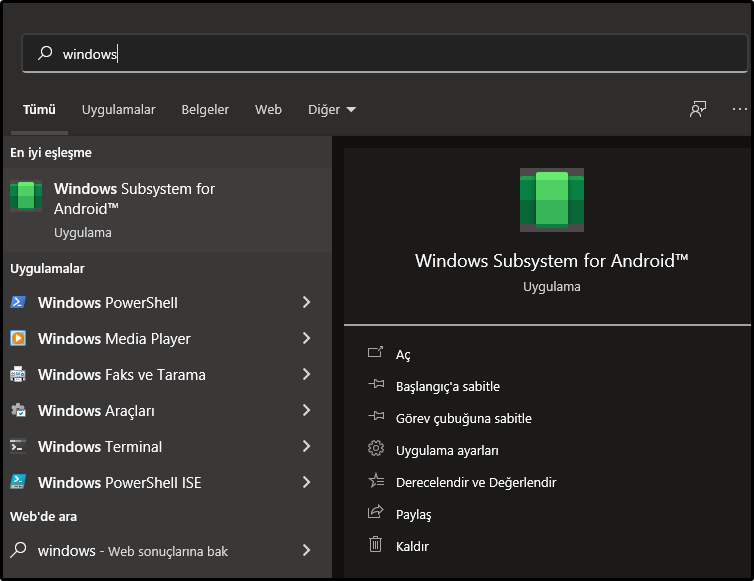Uninstall the app via Kaldır

tap(412, 547)
